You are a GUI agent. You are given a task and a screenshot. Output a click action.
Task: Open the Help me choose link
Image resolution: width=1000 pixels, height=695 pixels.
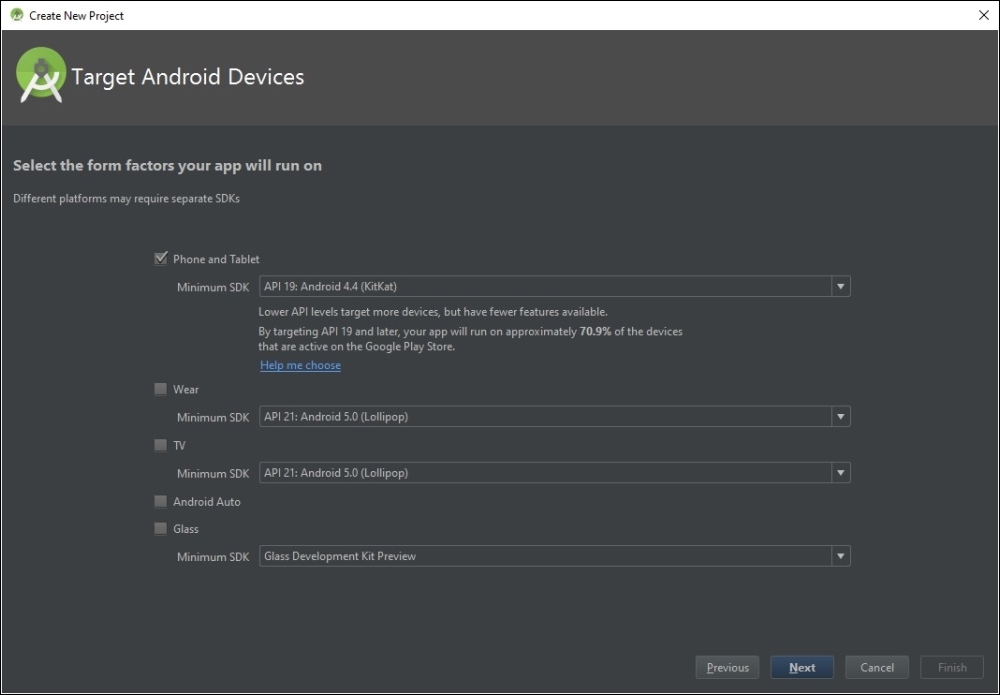pyautogui.click(x=300, y=365)
